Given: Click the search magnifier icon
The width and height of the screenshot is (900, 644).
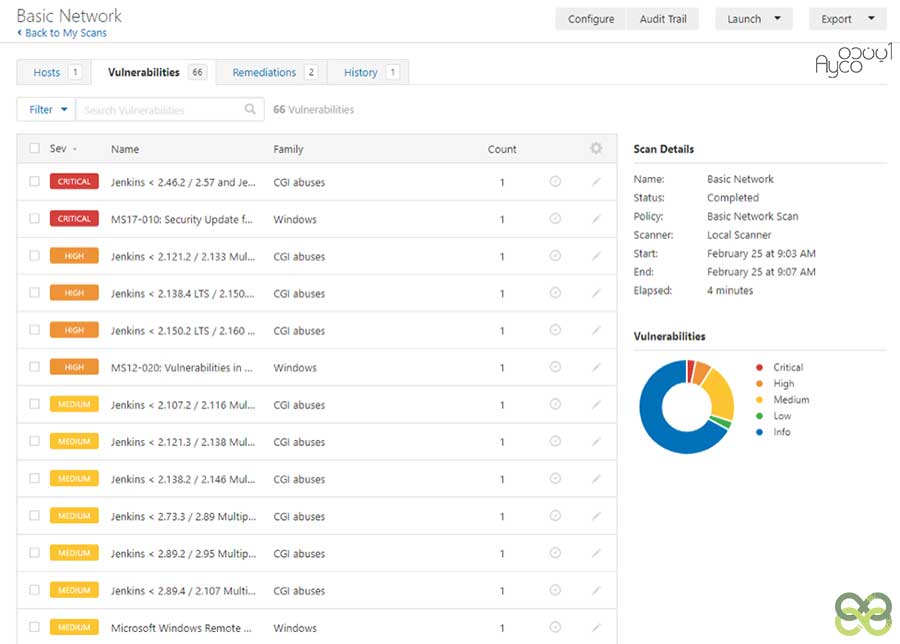Looking at the screenshot, I should click(250, 110).
